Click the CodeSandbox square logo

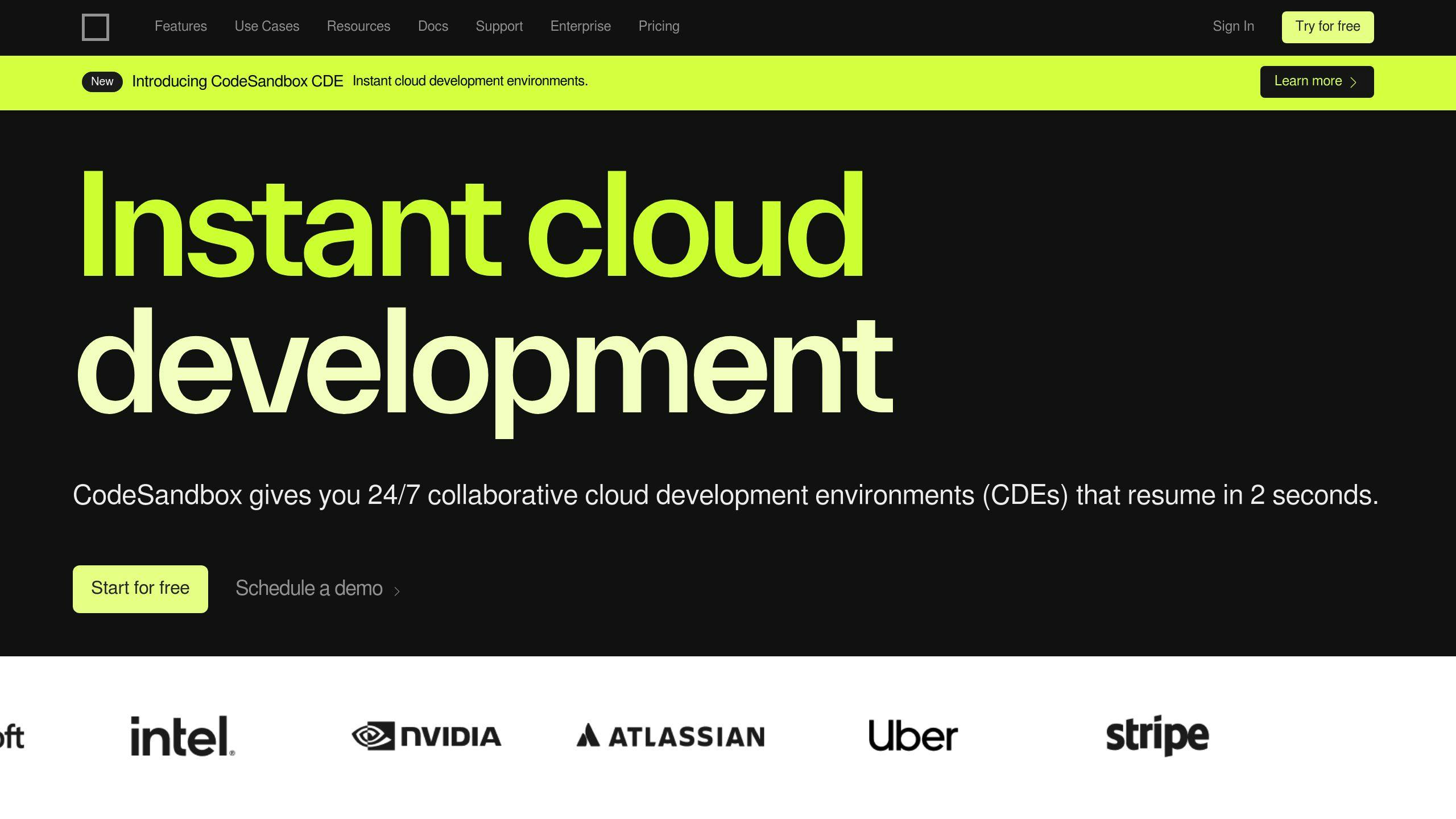(95, 27)
